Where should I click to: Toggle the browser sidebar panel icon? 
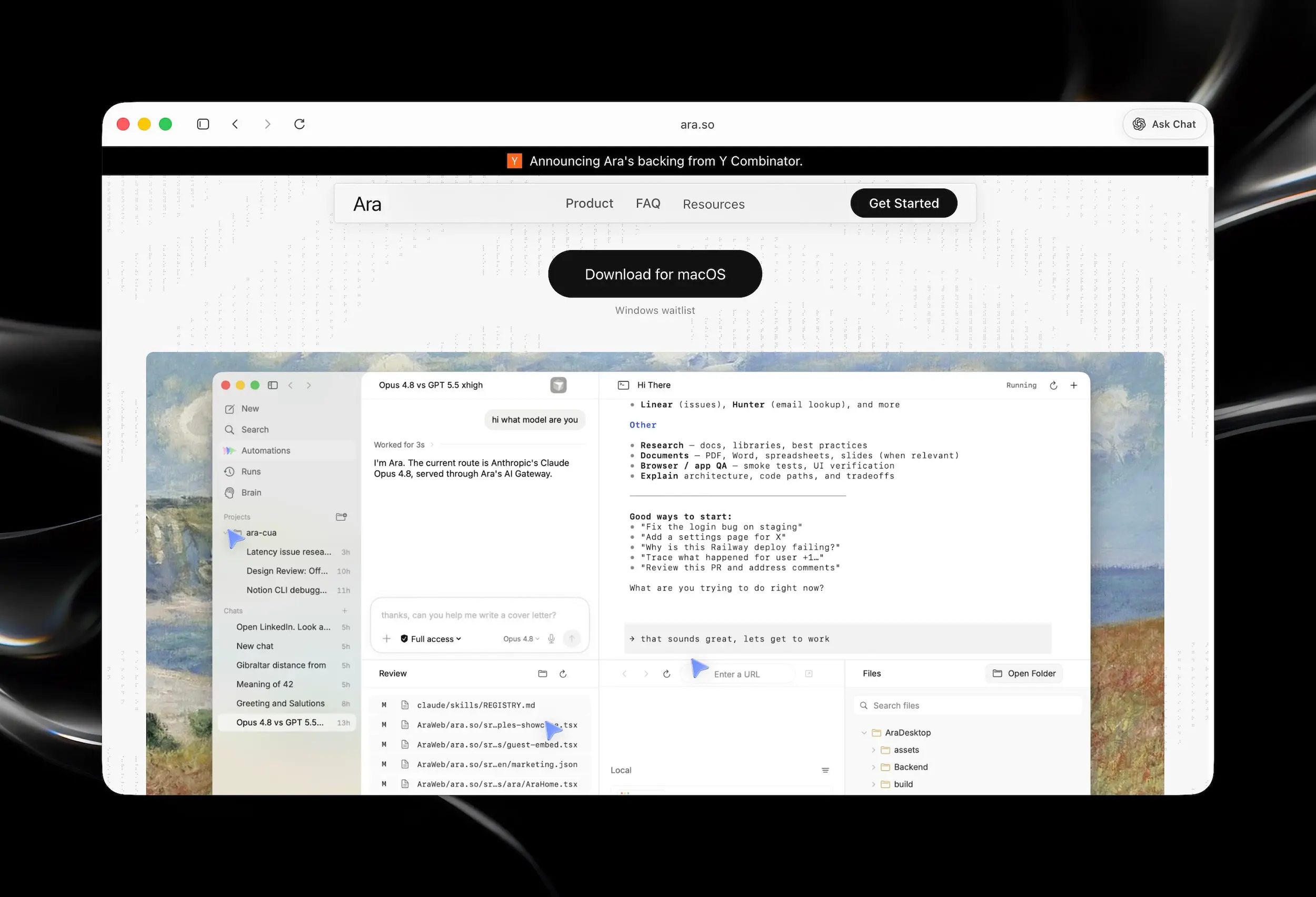pyautogui.click(x=203, y=124)
